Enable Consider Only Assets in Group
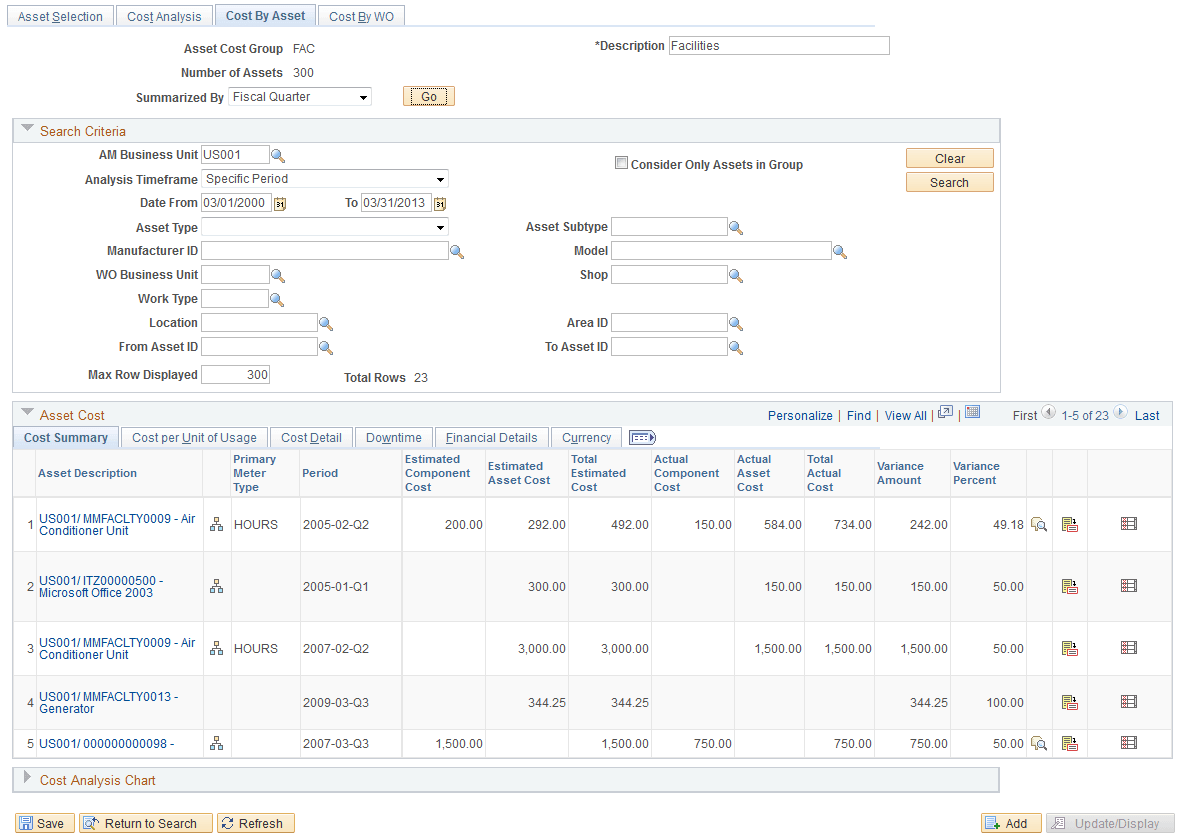 coord(621,162)
